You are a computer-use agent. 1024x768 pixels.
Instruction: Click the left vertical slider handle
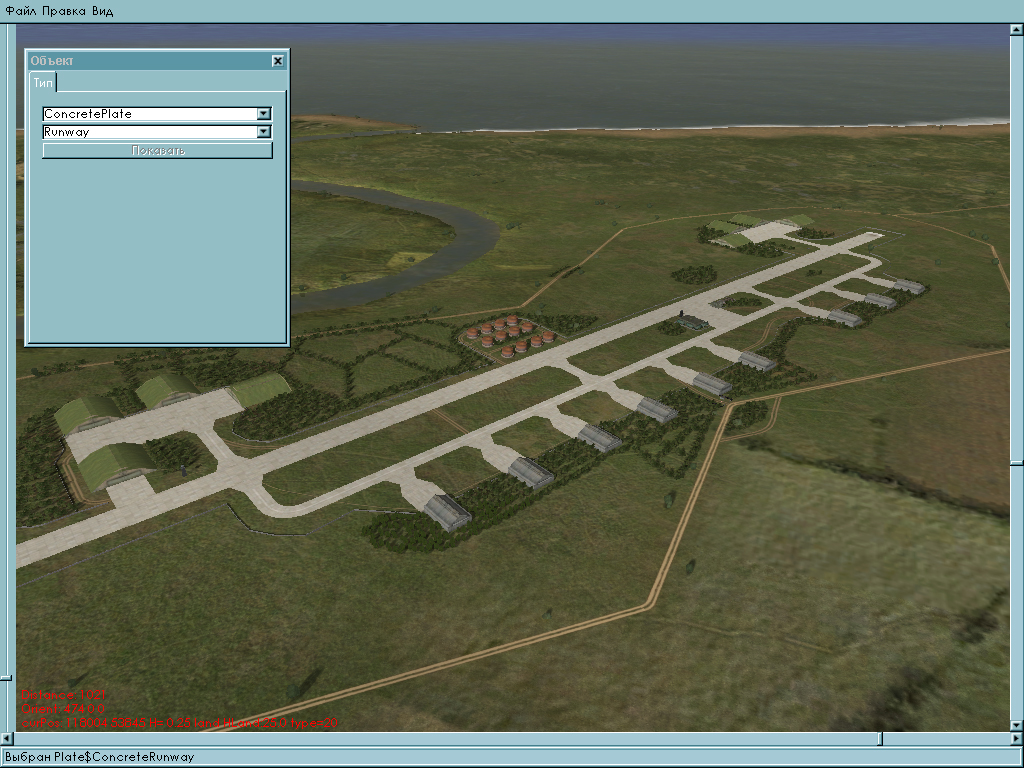click(x=6, y=678)
